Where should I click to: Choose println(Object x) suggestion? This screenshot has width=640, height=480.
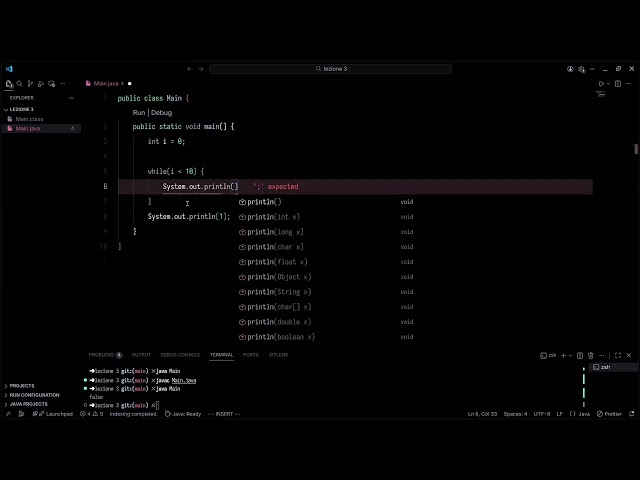[x=327, y=277]
